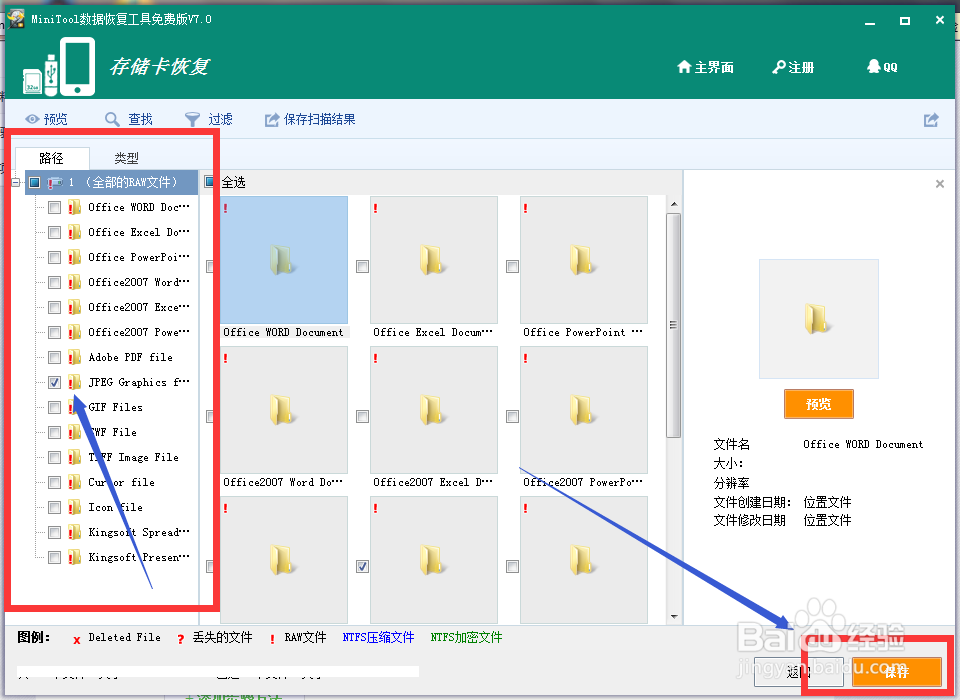Check the Adobe PDF file tree checkbox
This screenshot has height=700, width=960.
pos(54,358)
